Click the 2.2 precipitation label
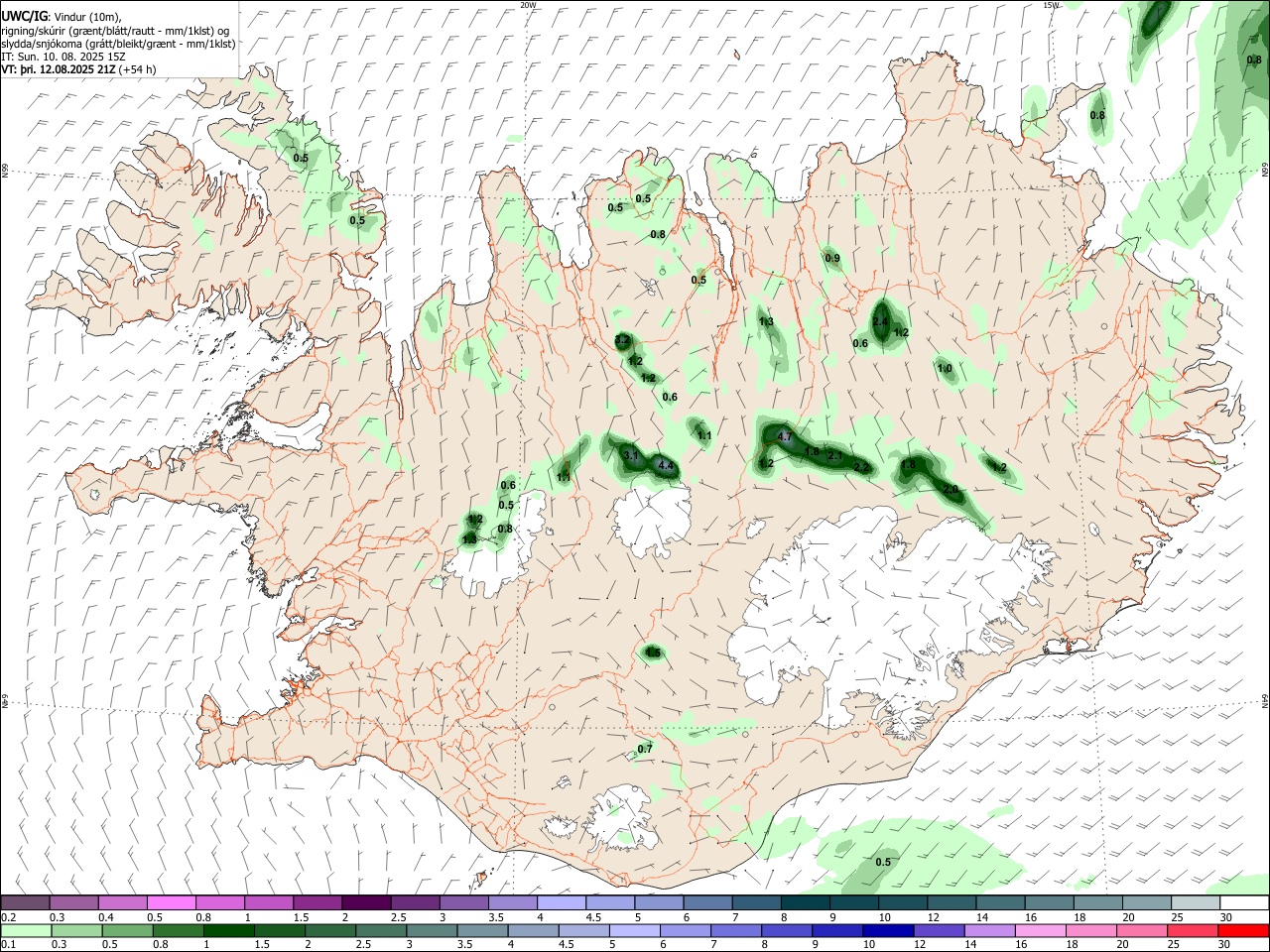Image resolution: width=1270 pixels, height=952 pixels. [861, 467]
